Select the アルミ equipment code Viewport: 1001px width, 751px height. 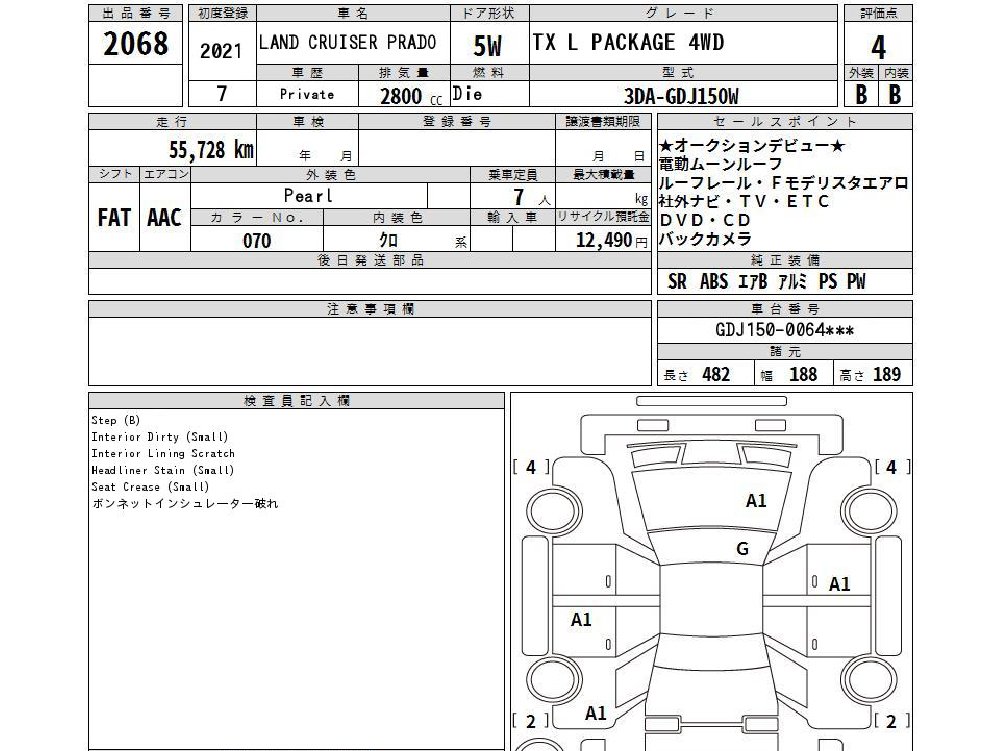pos(792,281)
